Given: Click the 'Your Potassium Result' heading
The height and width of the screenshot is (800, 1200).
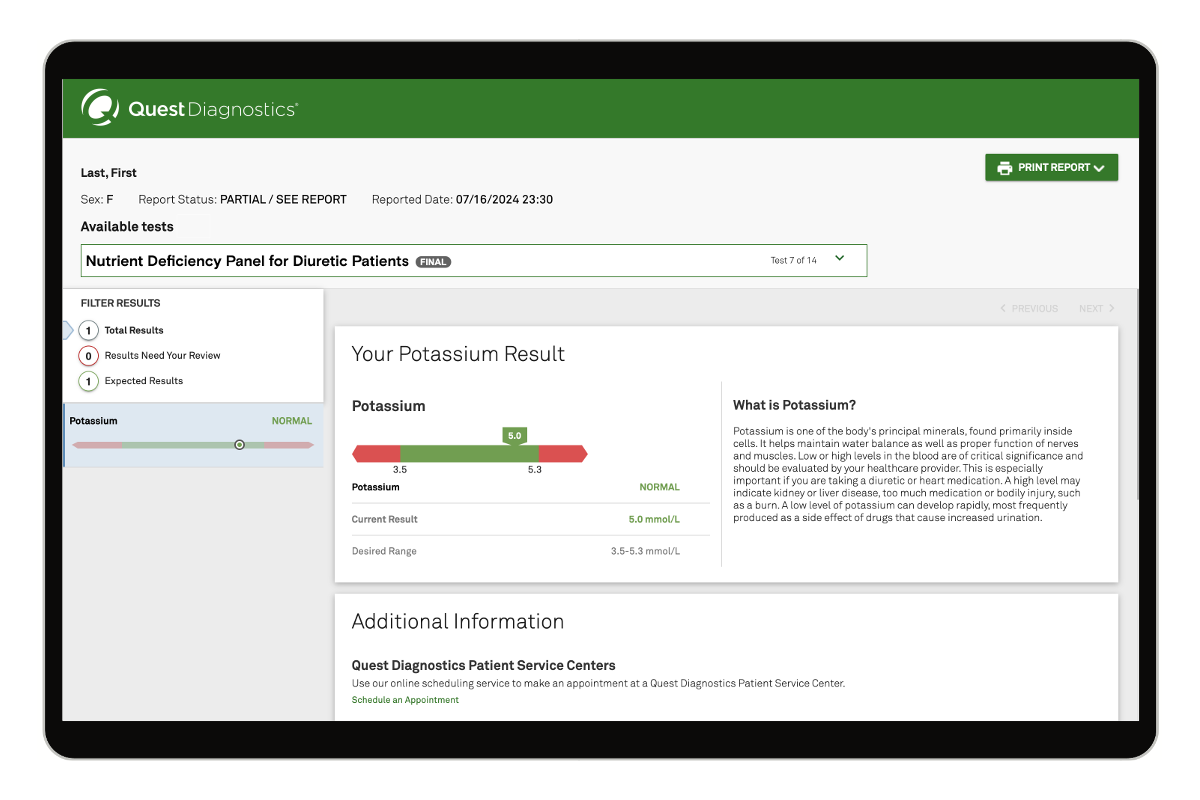Looking at the screenshot, I should pyautogui.click(x=458, y=354).
